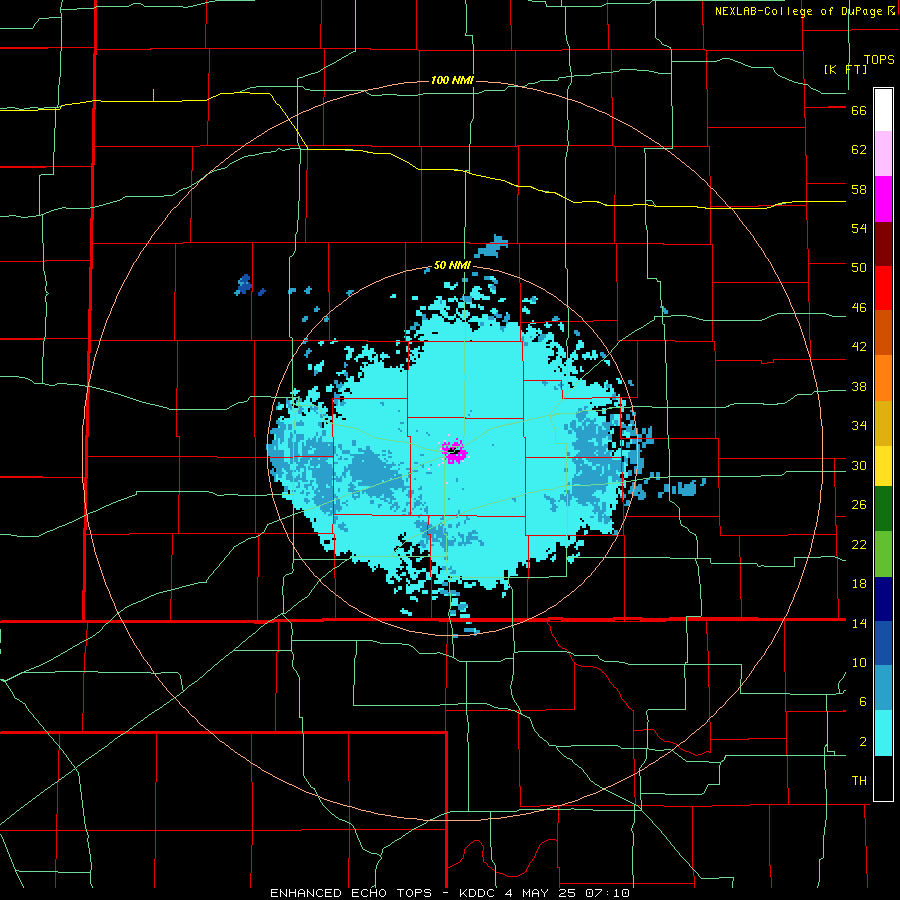Click the 66 legend value

point(859,111)
